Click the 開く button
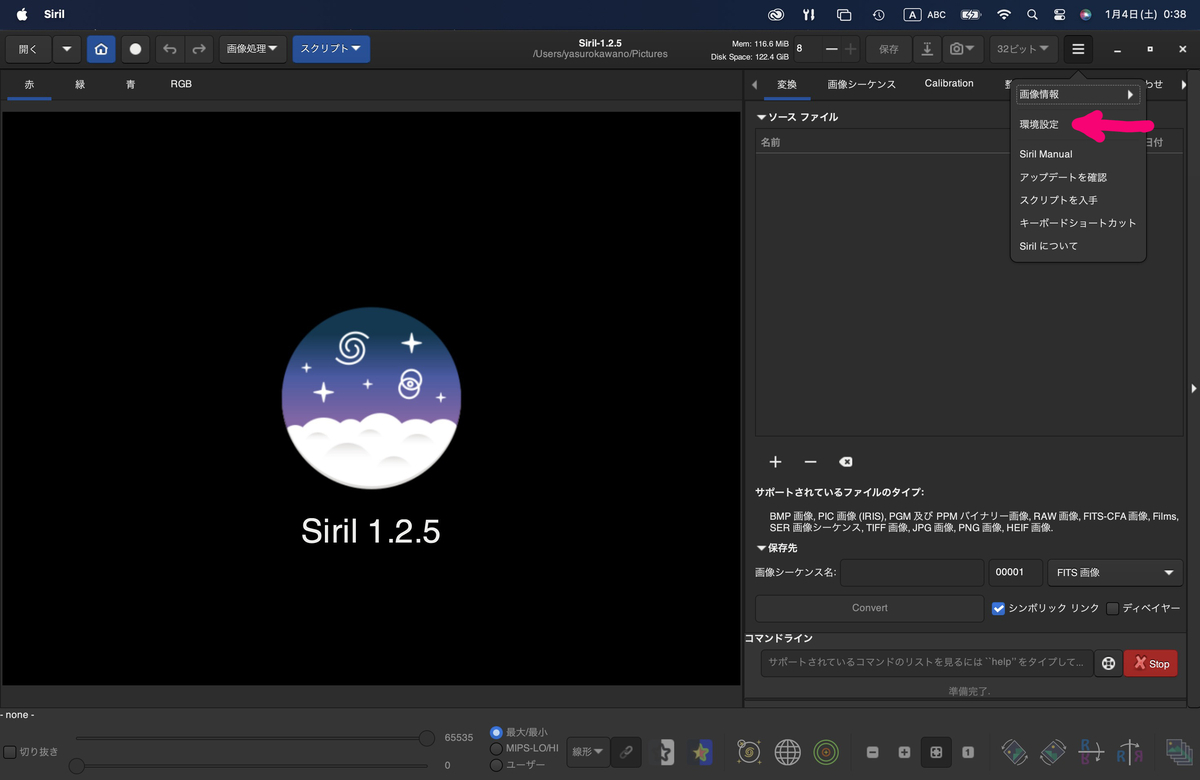Screen dimensions: 1200x780 [x=28, y=49]
